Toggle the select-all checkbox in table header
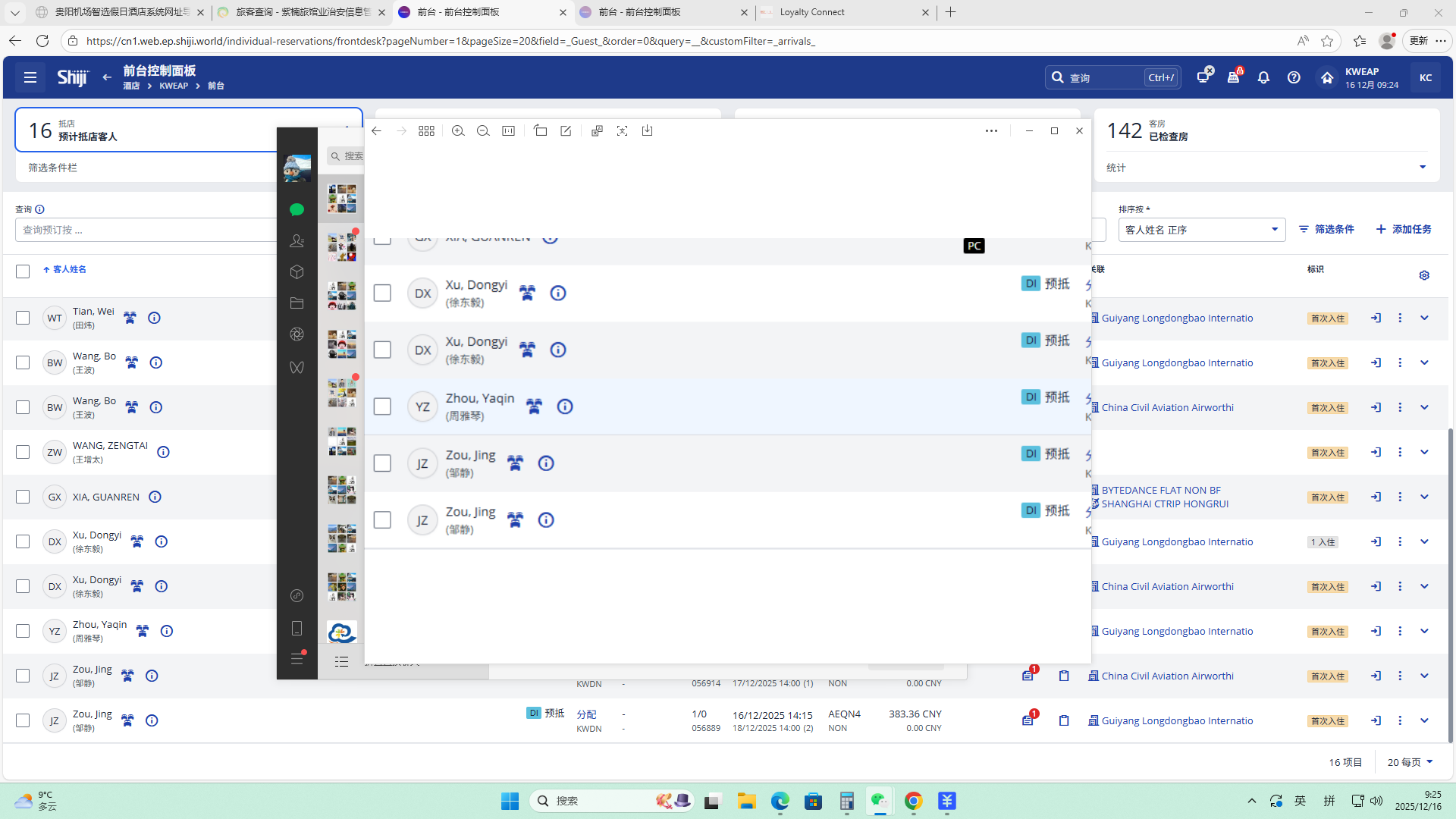 23,271
